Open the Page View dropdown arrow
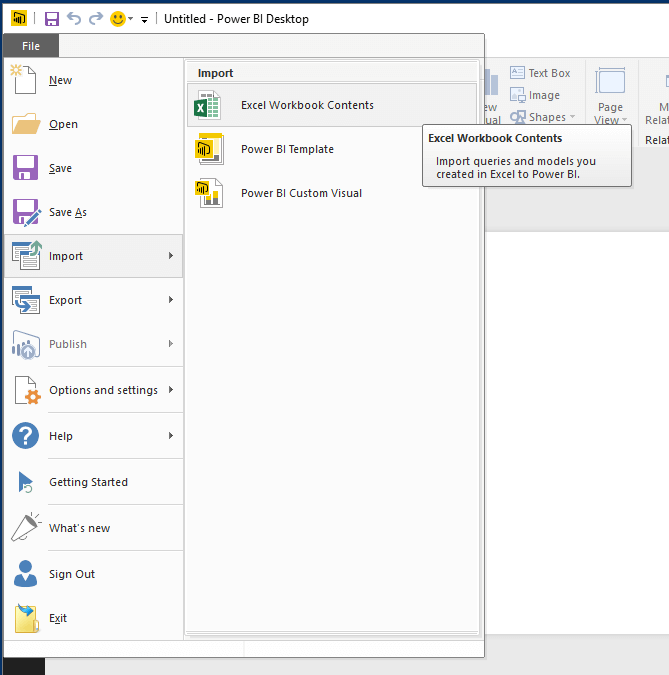The image size is (669, 675). 624,120
